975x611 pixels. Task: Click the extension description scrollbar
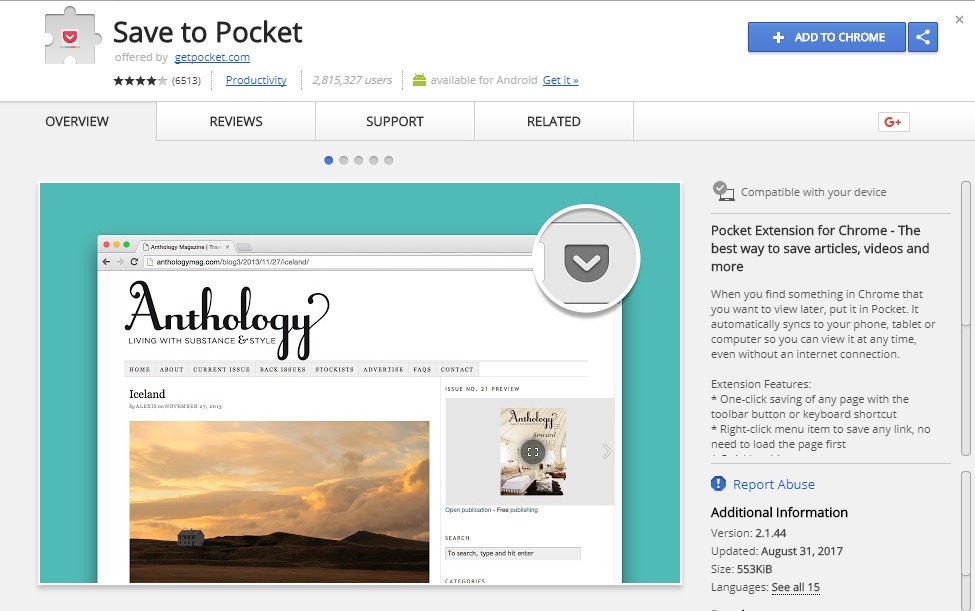(x=966, y=318)
